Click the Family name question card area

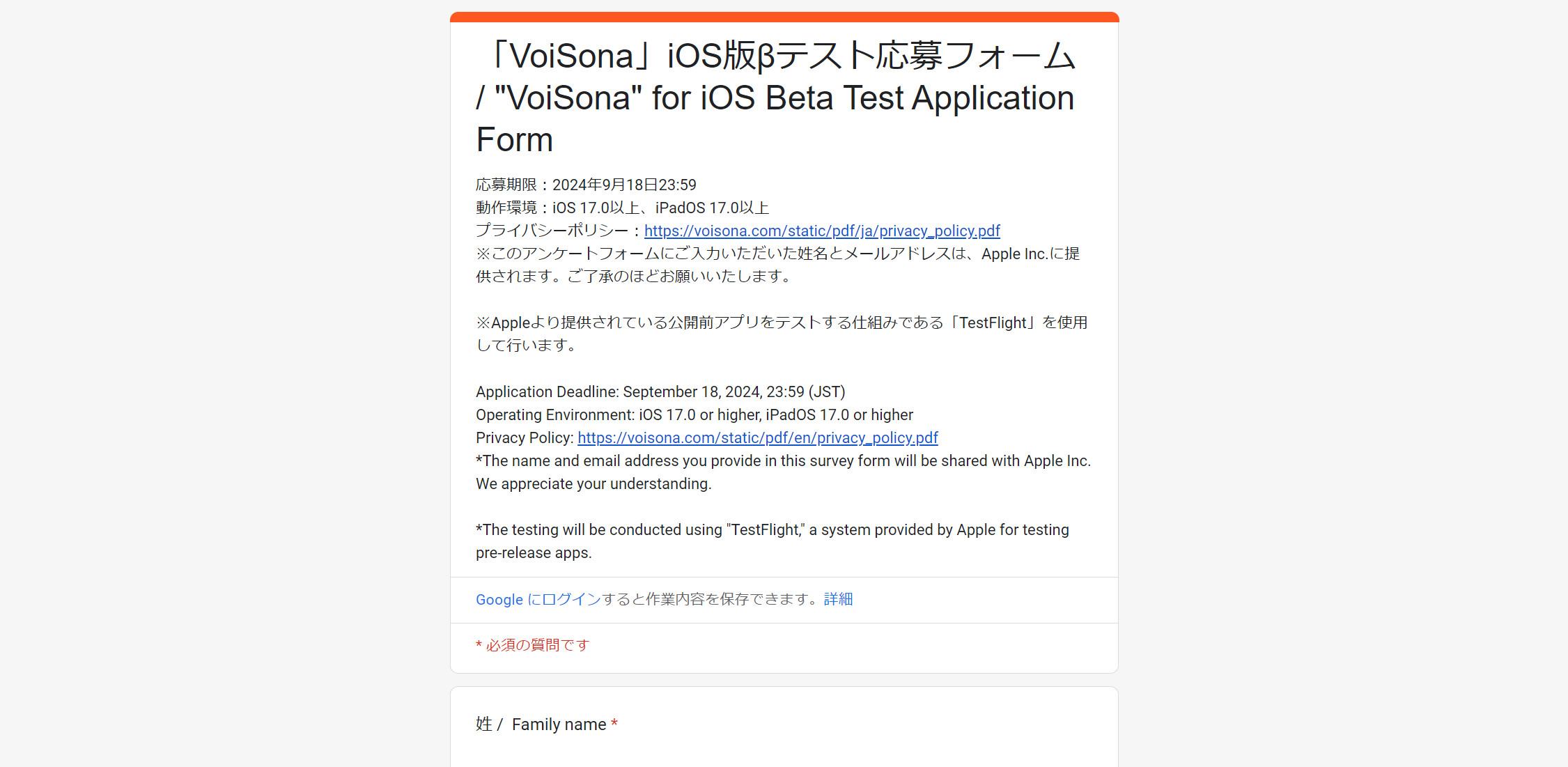784,727
